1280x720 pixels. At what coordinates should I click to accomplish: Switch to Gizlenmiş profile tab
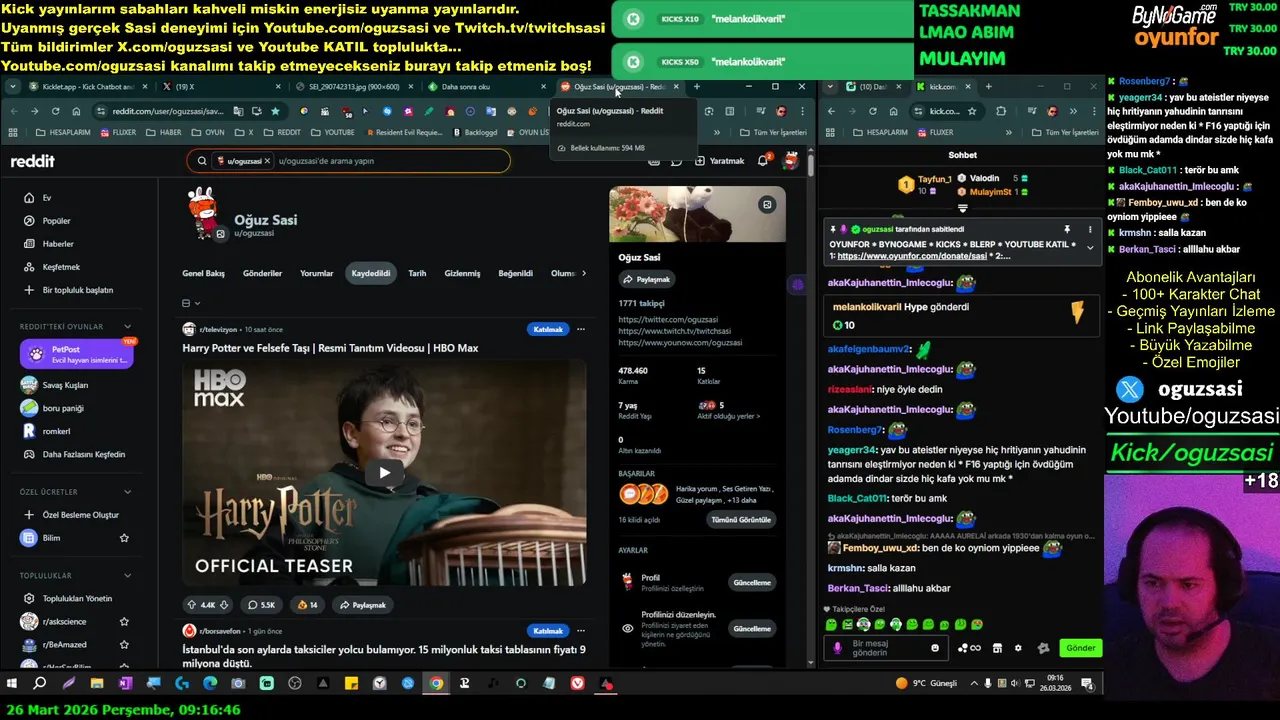click(x=462, y=273)
